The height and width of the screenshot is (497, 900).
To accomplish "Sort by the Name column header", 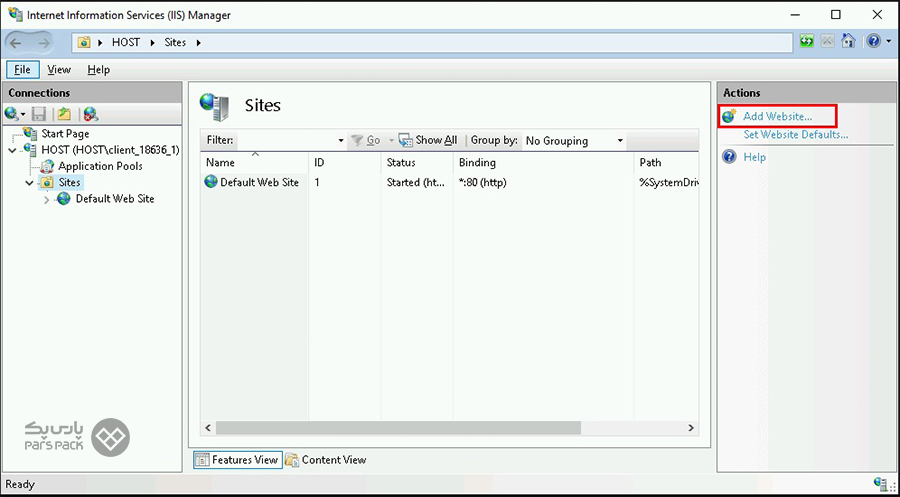I will [254, 162].
